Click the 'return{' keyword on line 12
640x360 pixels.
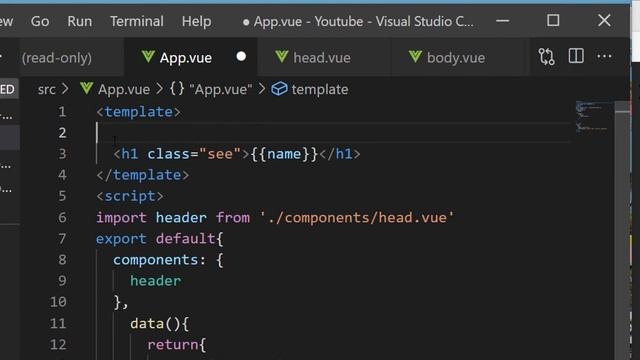(x=177, y=345)
